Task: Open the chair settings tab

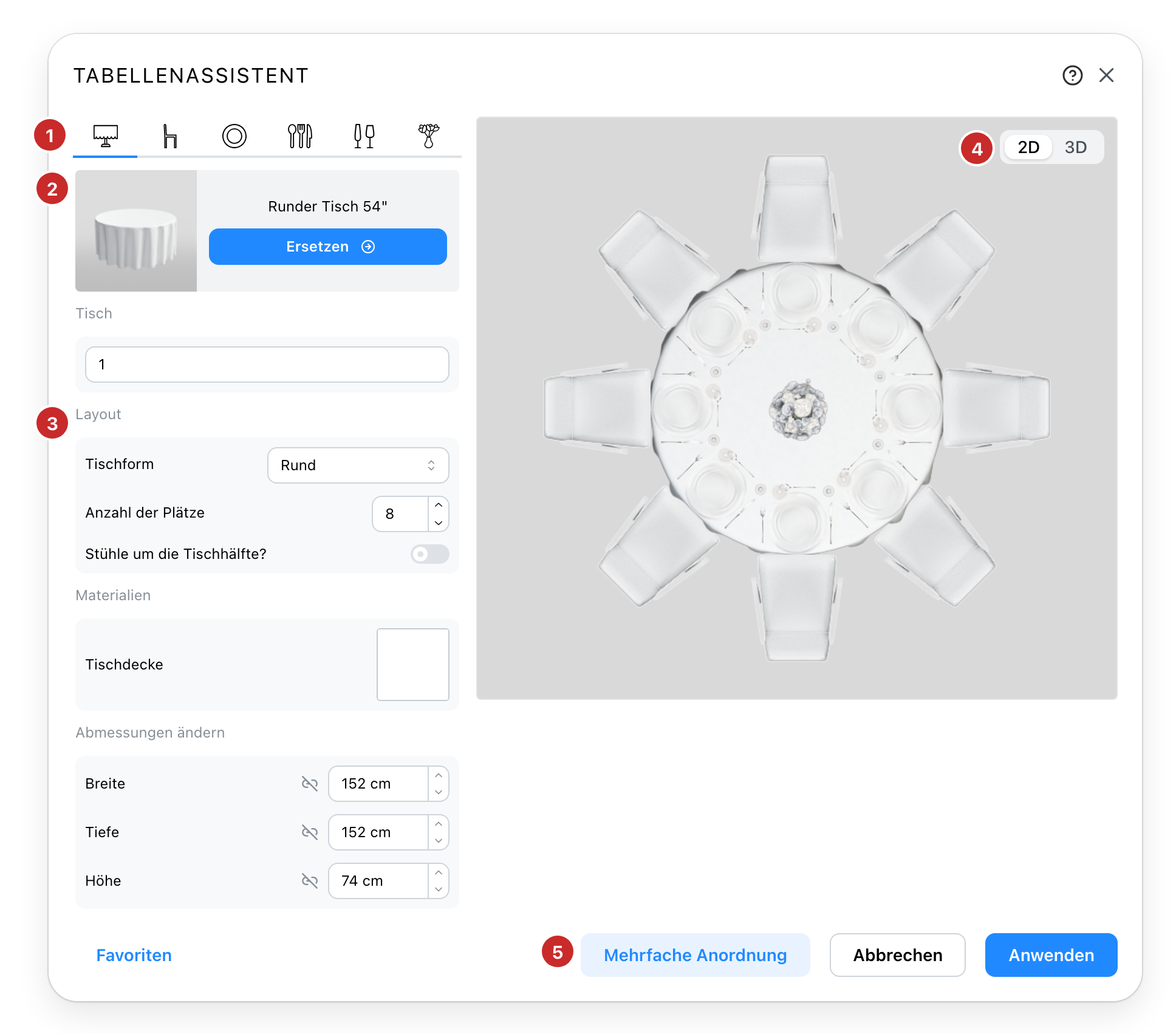Action: 170,136
